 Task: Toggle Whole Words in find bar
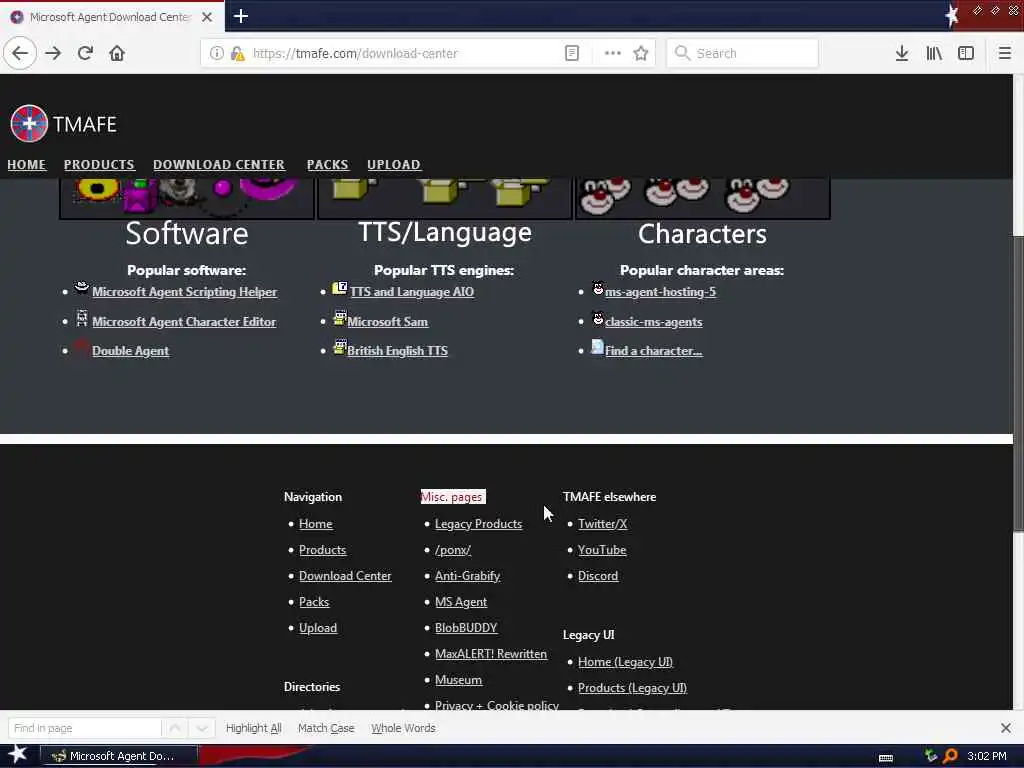coord(403,728)
